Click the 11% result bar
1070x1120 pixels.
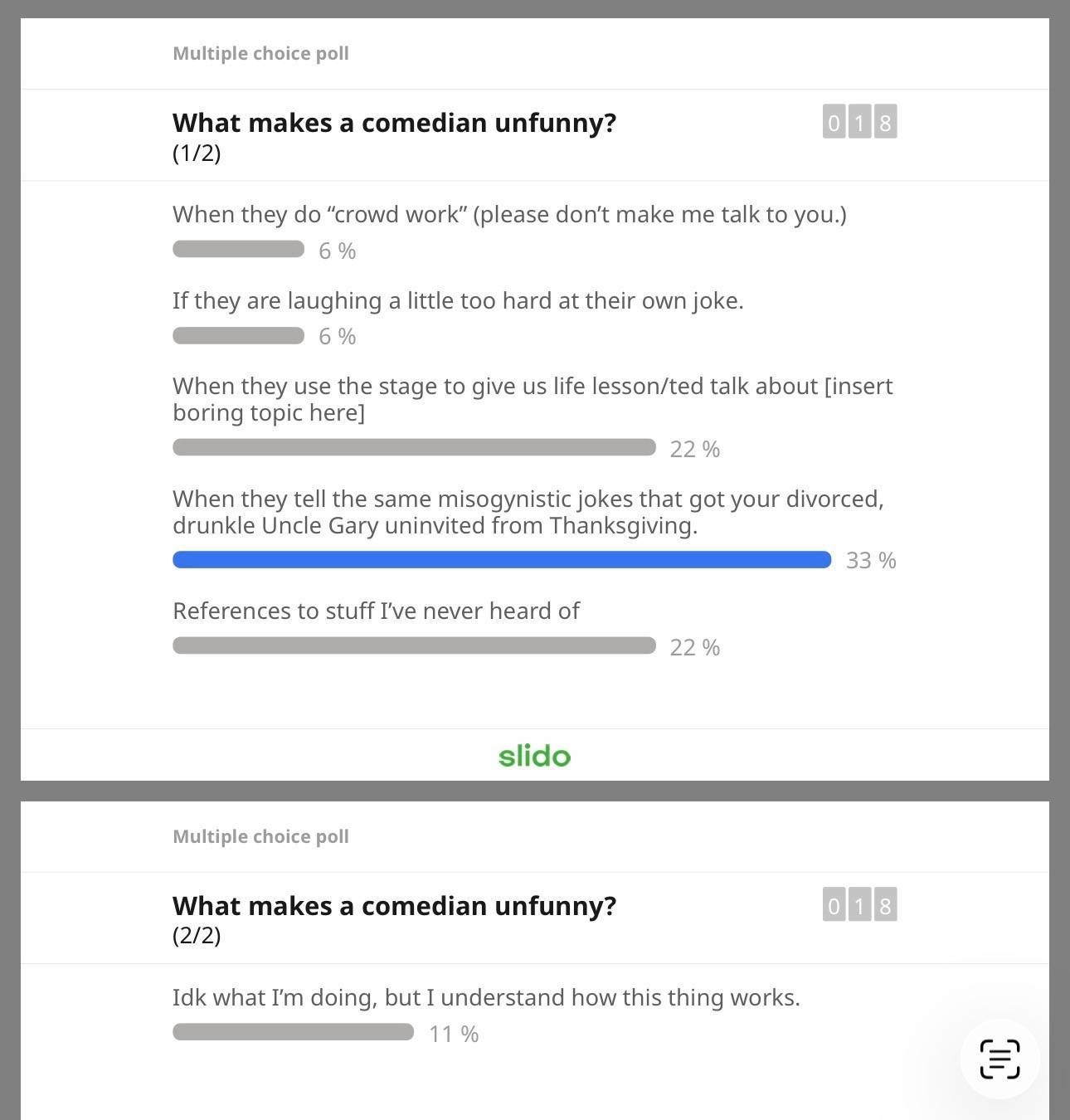pos(293,1032)
